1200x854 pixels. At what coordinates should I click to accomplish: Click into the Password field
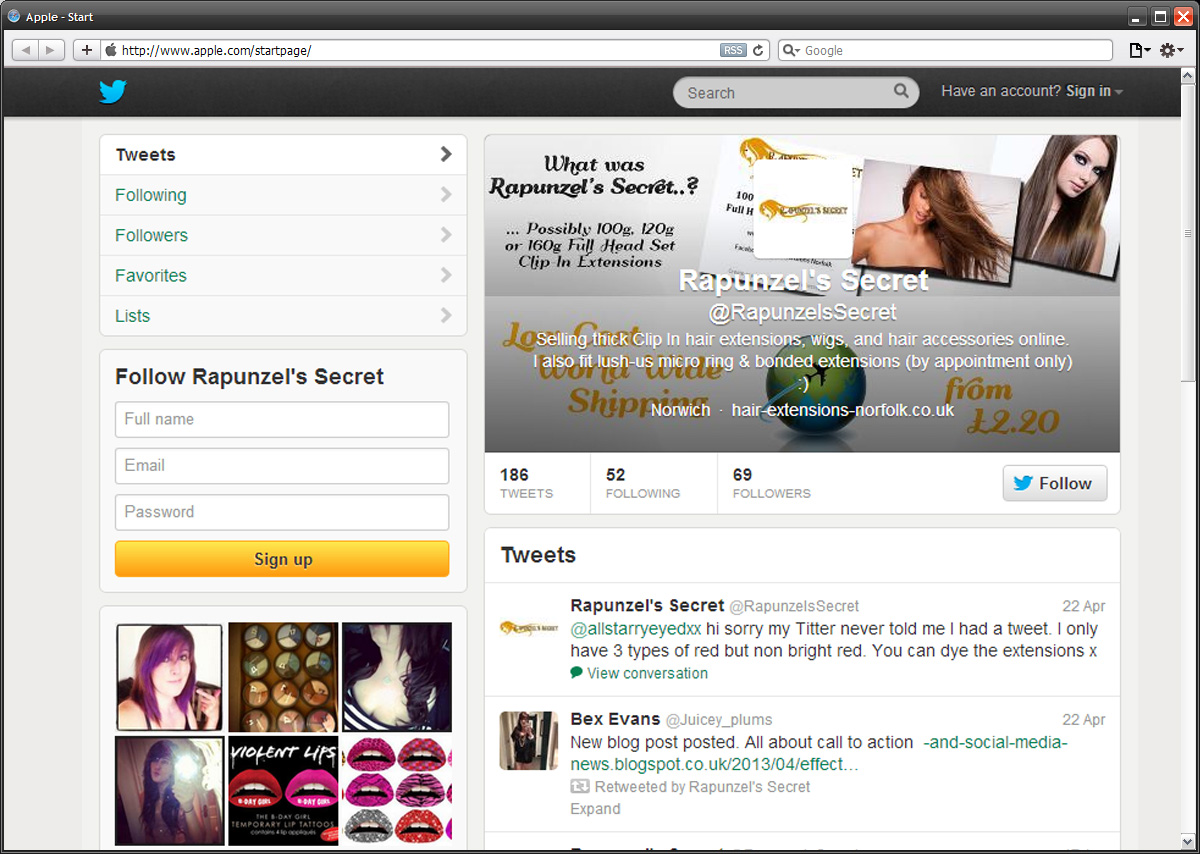coord(282,511)
